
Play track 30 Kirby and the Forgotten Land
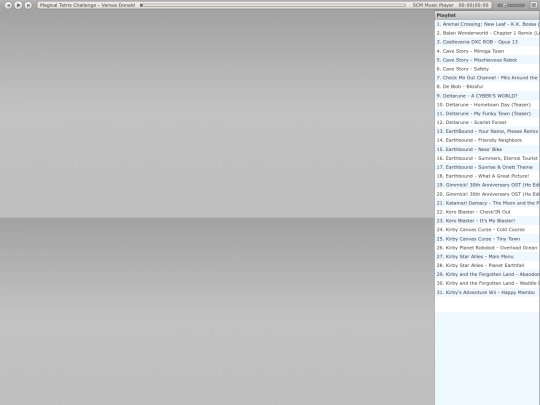[x=487, y=283]
